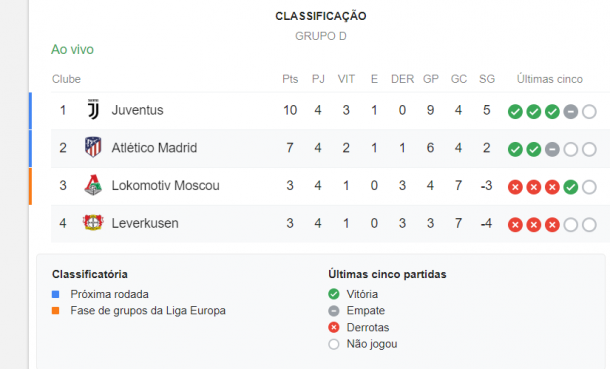Click the blue Próxima rodada swatch

coord(56,294)
